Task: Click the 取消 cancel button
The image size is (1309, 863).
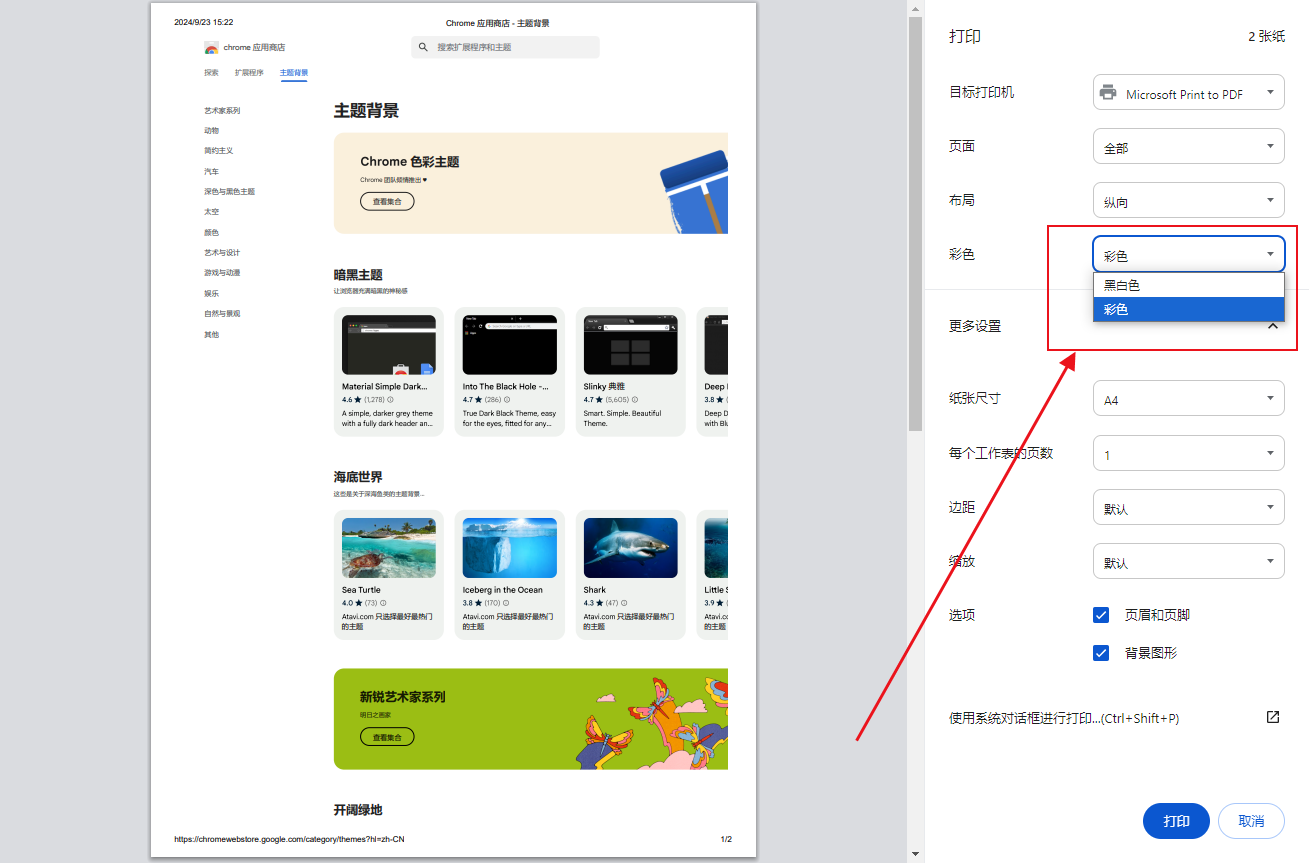Action: tap(1251, 821)
